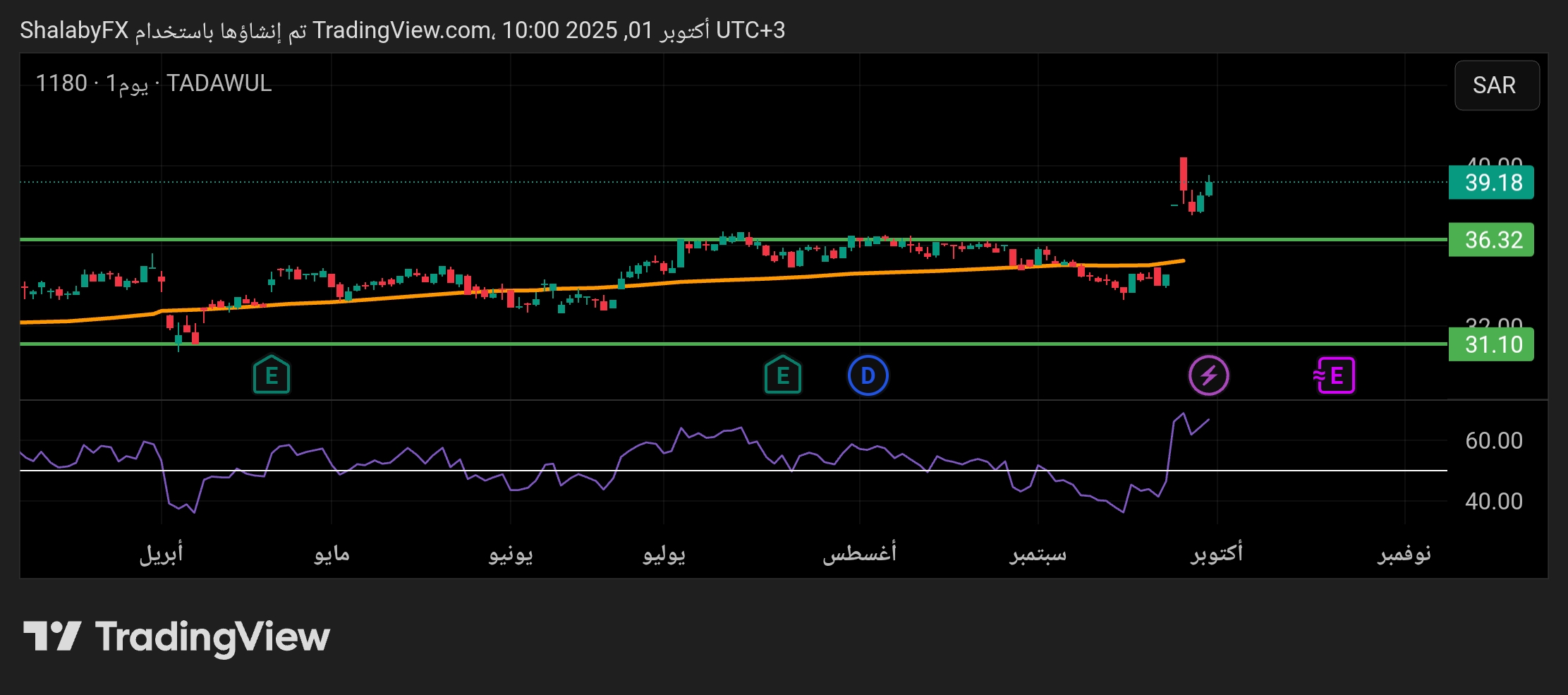The image size is (1568, 695).
Task: Click the magenta upcoming earnings E icon
Action: pos(1334,375)
